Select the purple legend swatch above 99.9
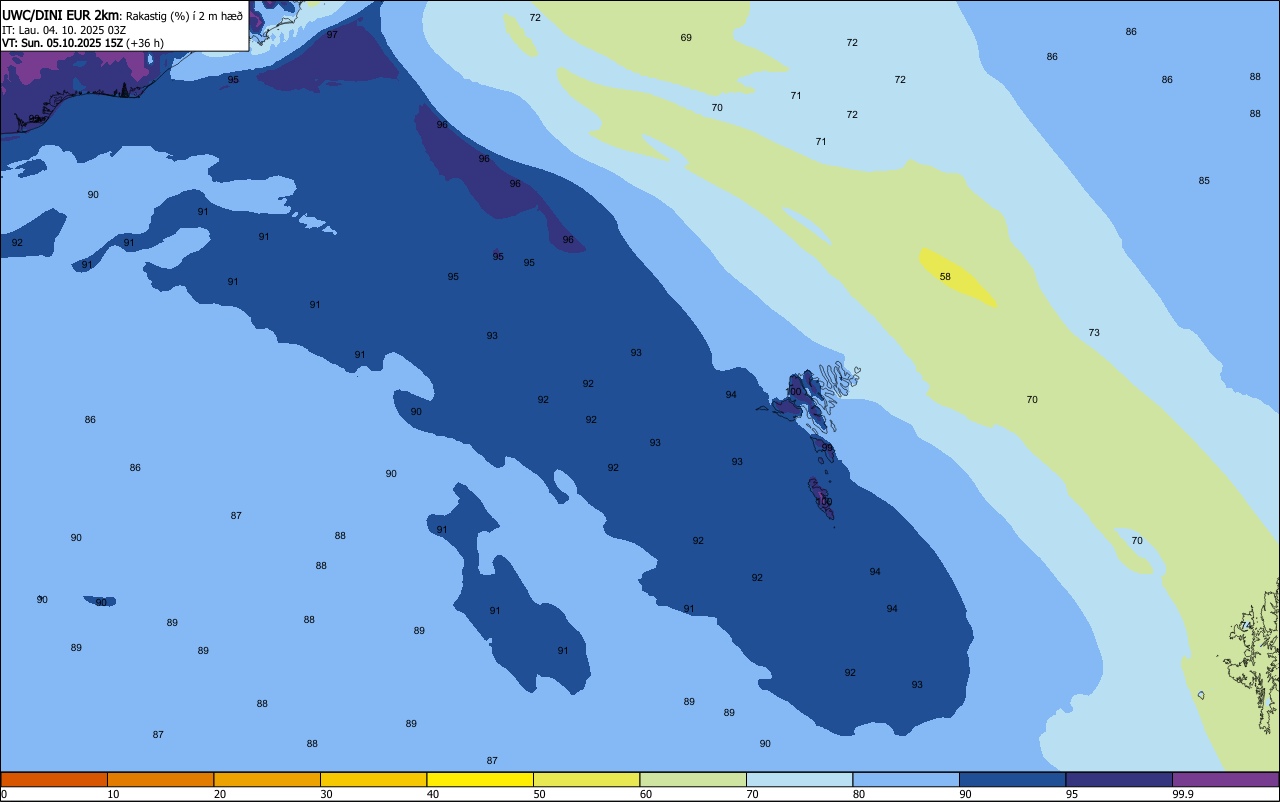The image size is (1280, 802). point(1225,779)
